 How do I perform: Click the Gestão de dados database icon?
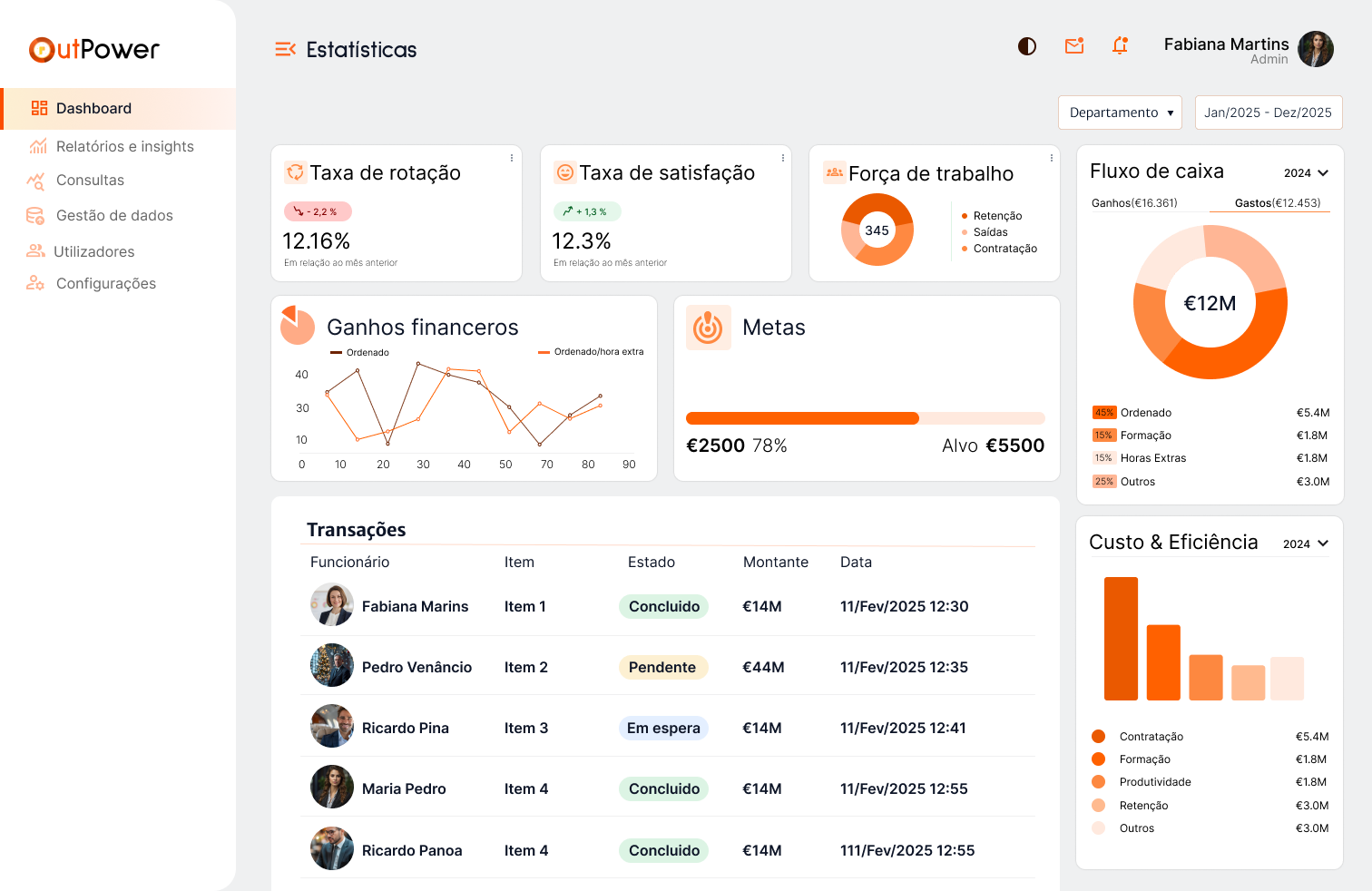coord(35,216)
